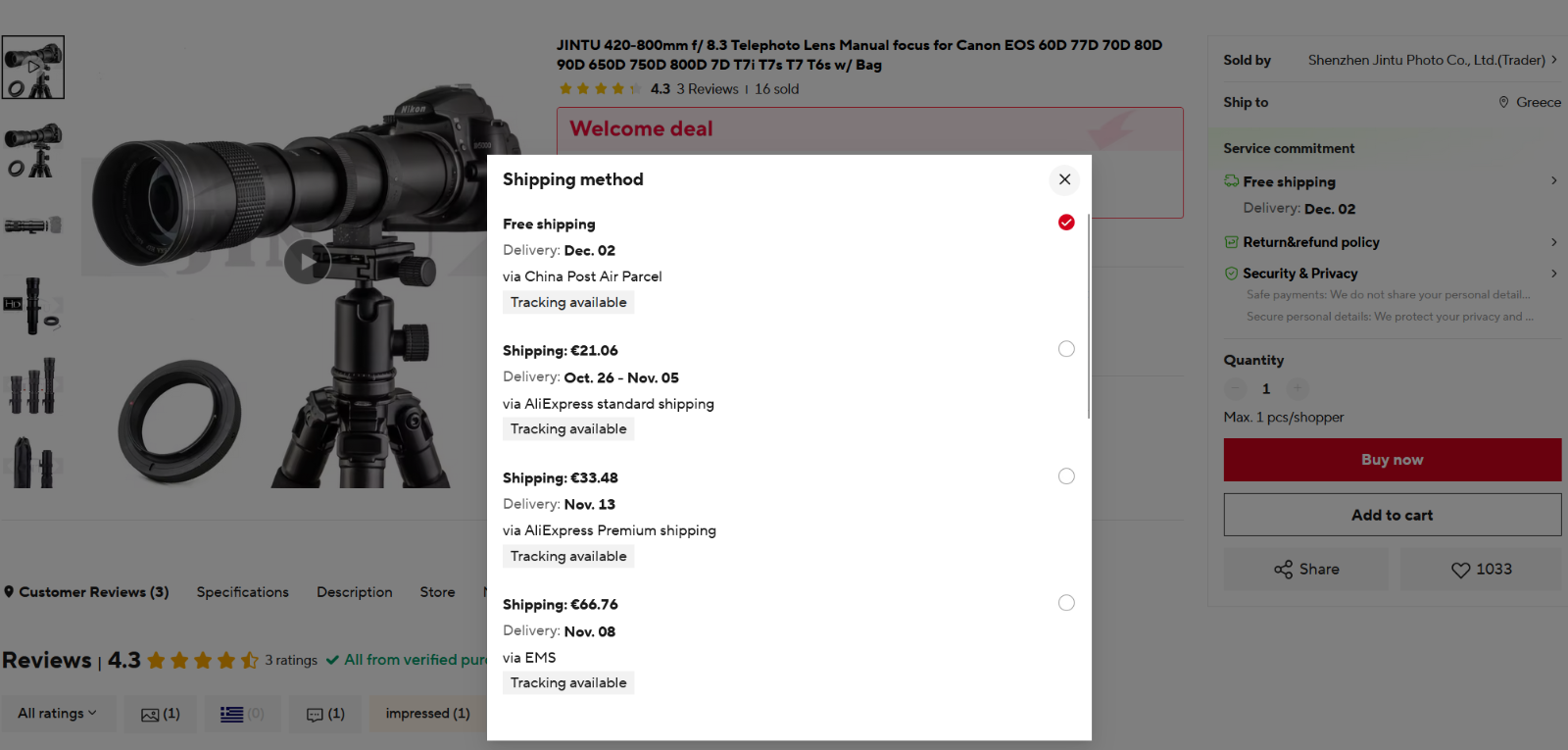Click the 'Max. 1 pcs/shopper' text
This screenshot has height=750, width=1568.
coord(1284,418)
